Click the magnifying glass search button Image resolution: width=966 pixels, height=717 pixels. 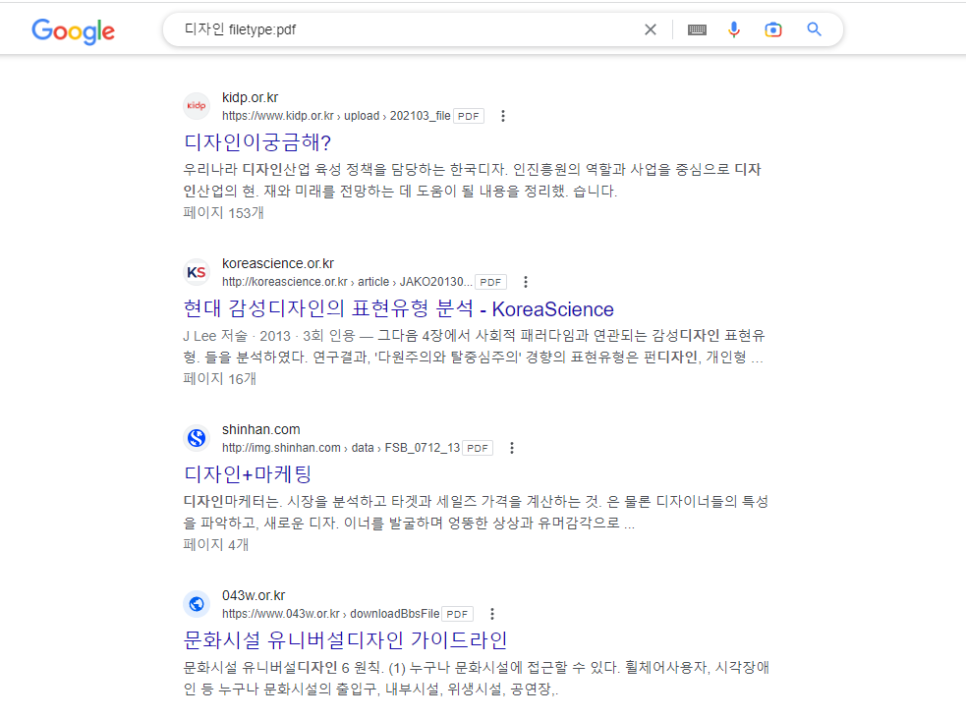click(814, 30)
